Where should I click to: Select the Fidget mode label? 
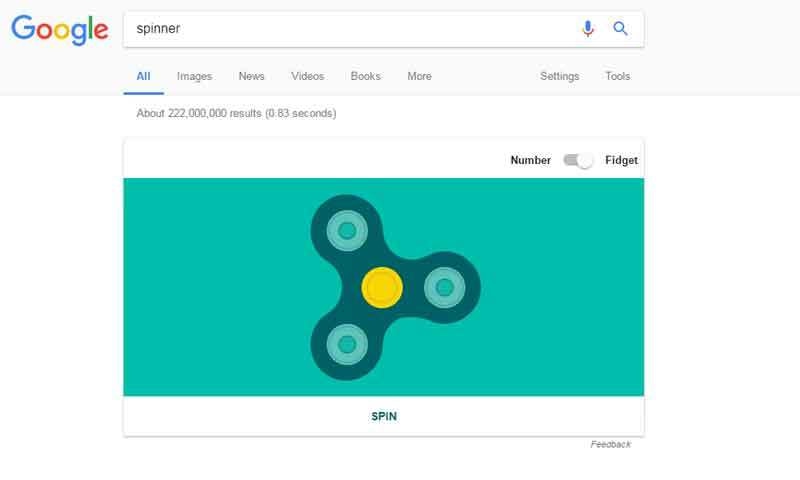click(x=621, y=160)
